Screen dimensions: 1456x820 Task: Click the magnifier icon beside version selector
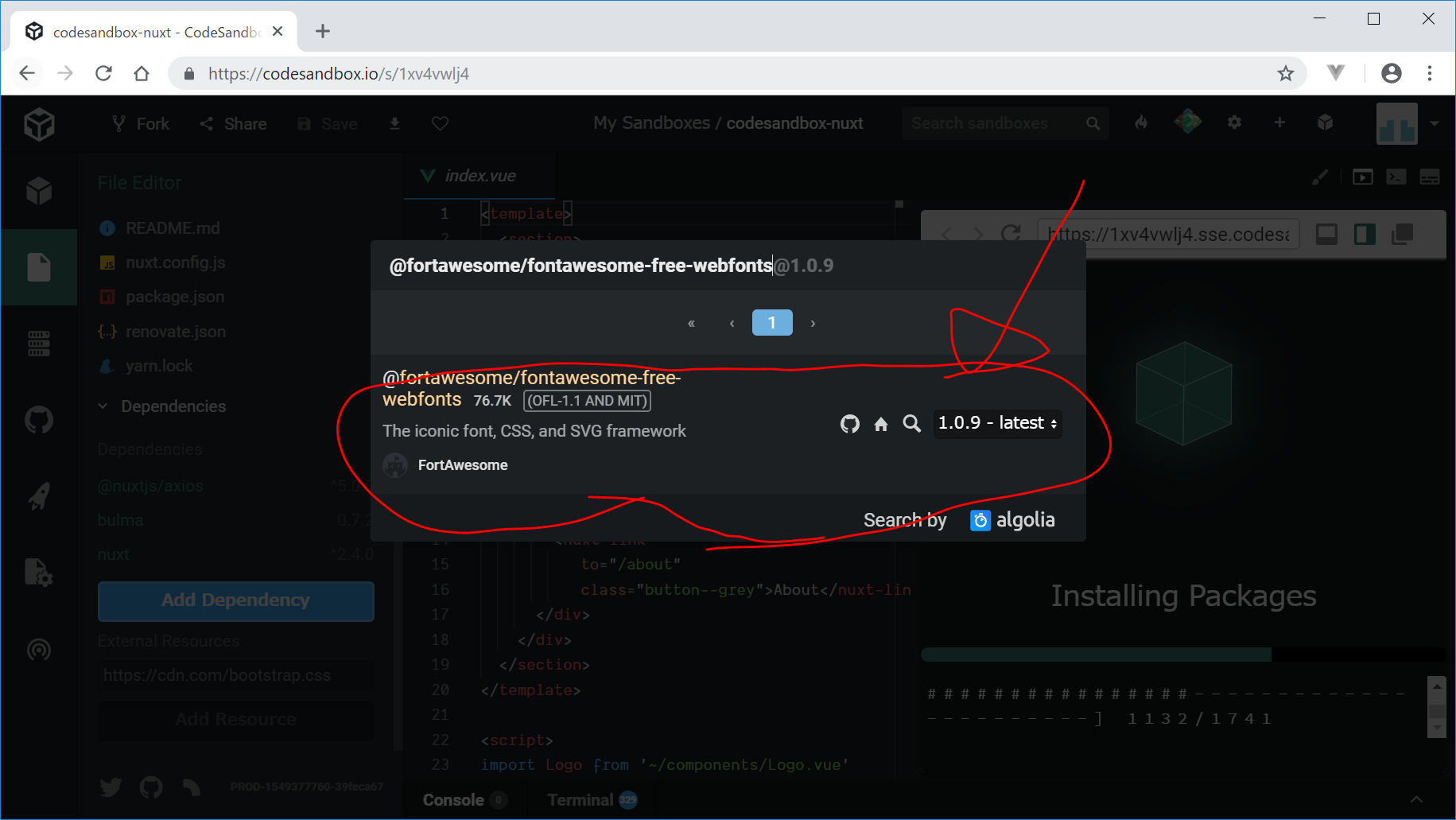(x=911, y=424)
